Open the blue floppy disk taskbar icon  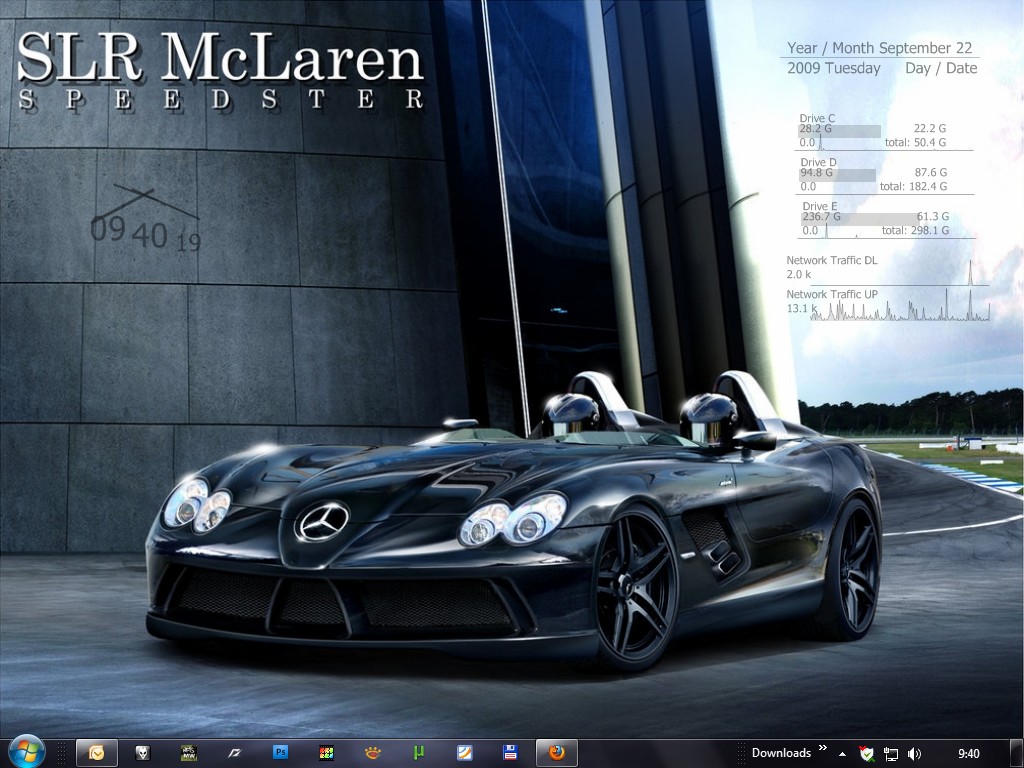tap(510, 752)
